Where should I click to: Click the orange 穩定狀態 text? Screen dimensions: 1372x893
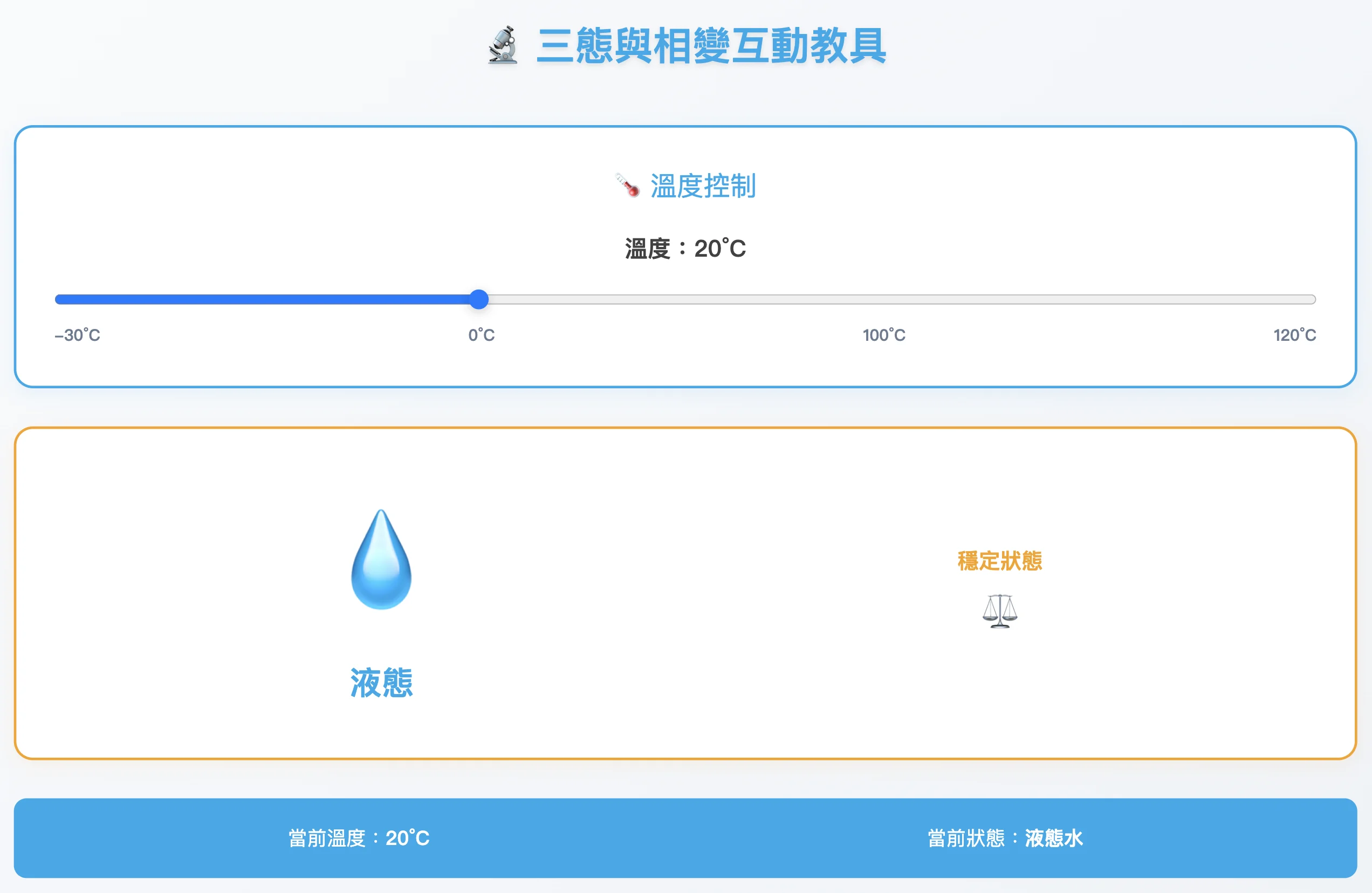[x=999, y=561]
